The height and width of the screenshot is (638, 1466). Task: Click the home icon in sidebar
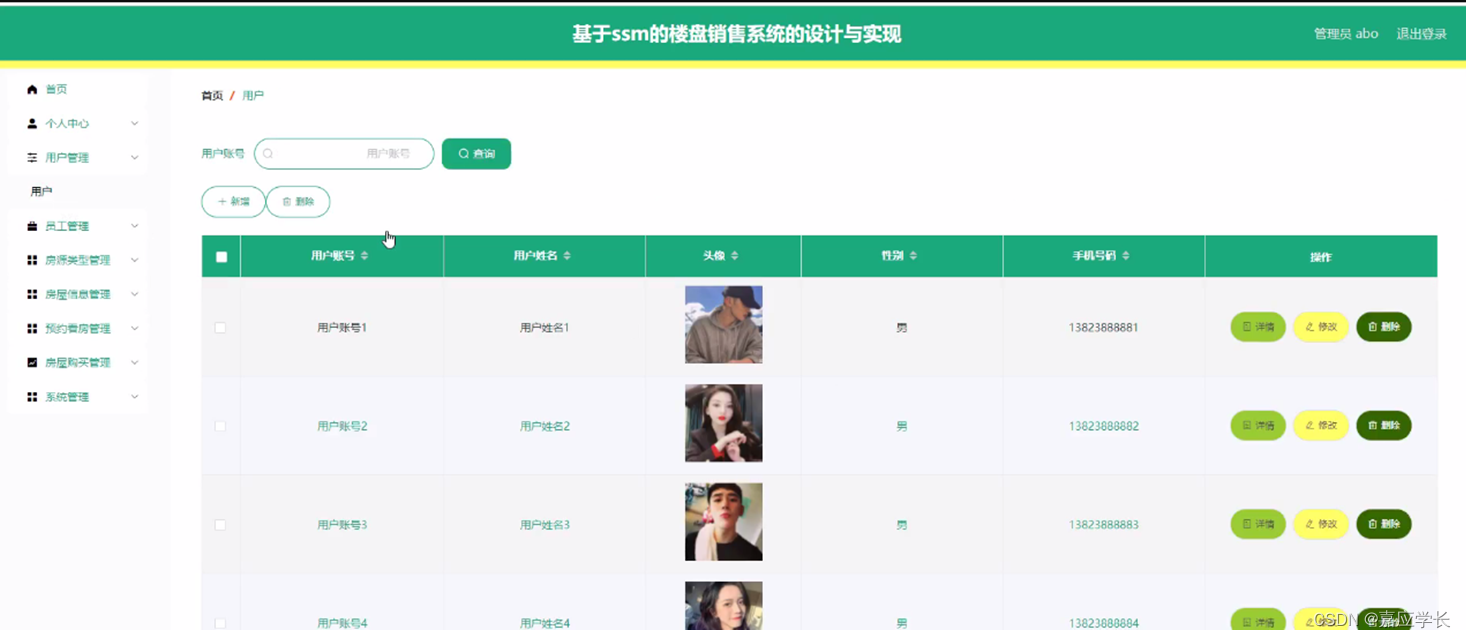tap(32, 90)
